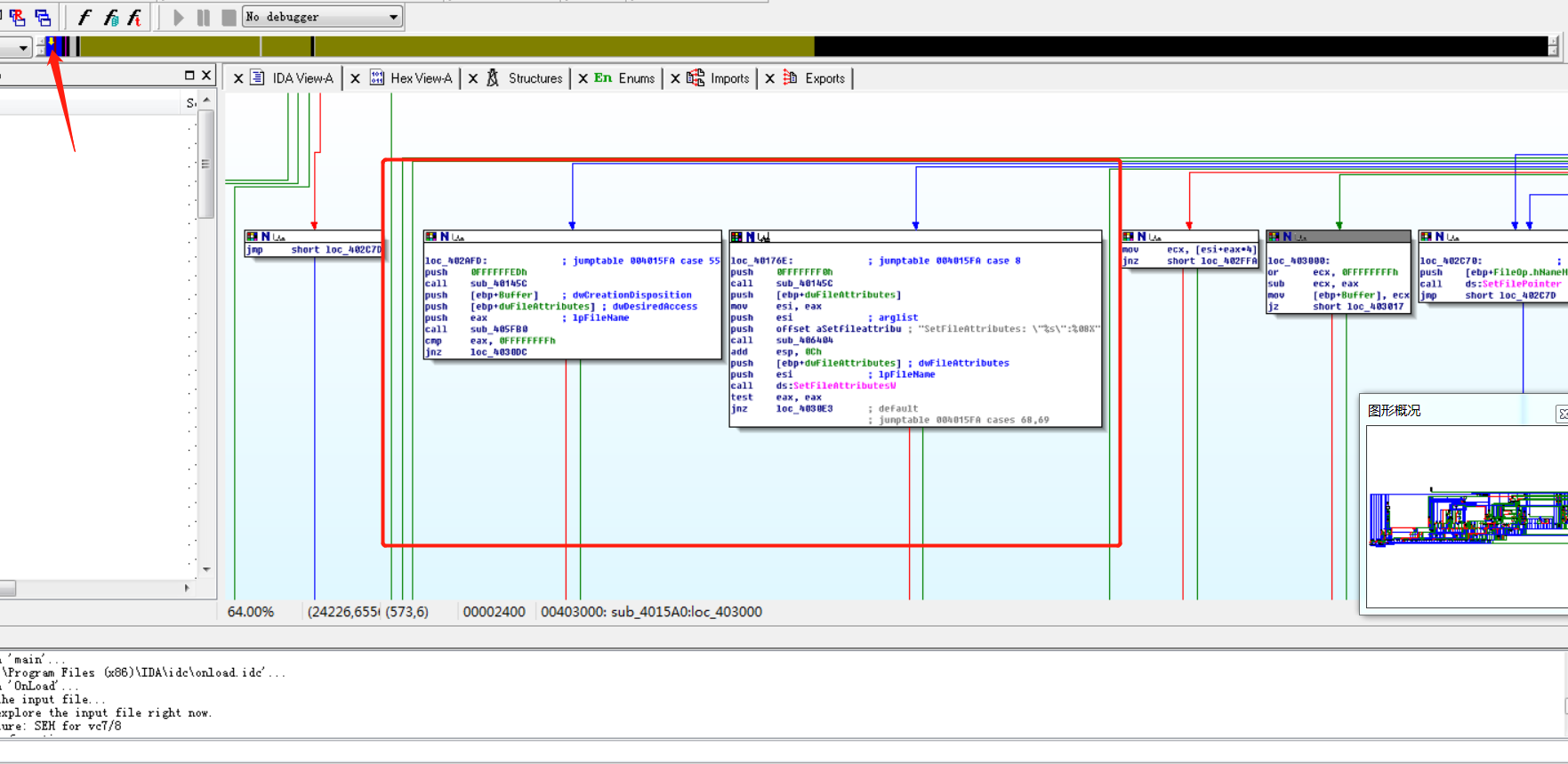This screenshot has height=764, width=1568.
Task: Click the color icon on loc_403000 node
Action: pyautogui.click(x=1275, y=237)
